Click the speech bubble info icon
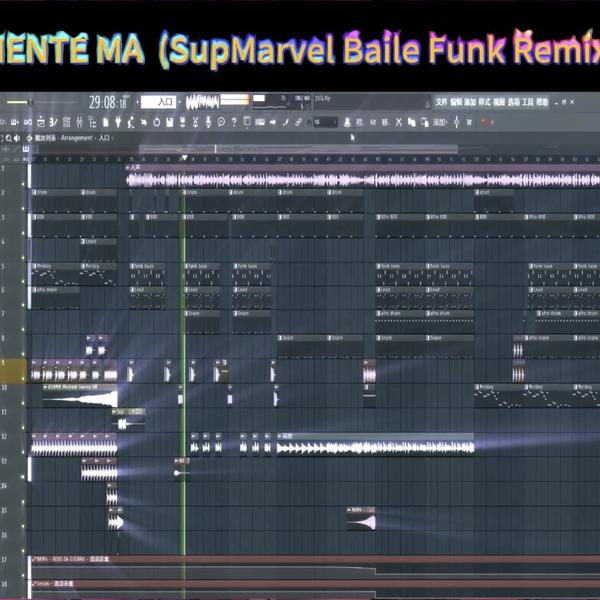This screenshot has width=600, height=600. [221, 122]
